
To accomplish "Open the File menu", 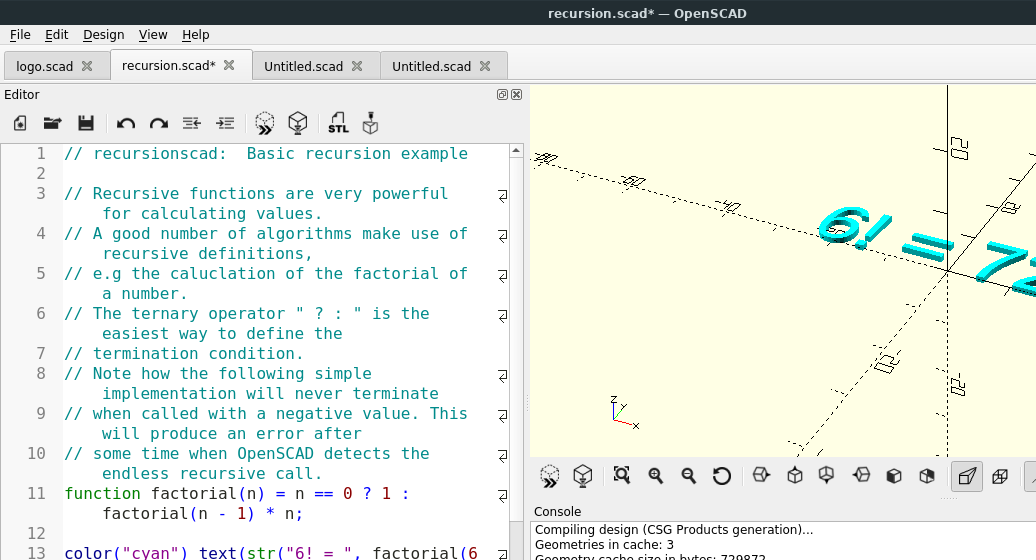I will tap(20, 34).
